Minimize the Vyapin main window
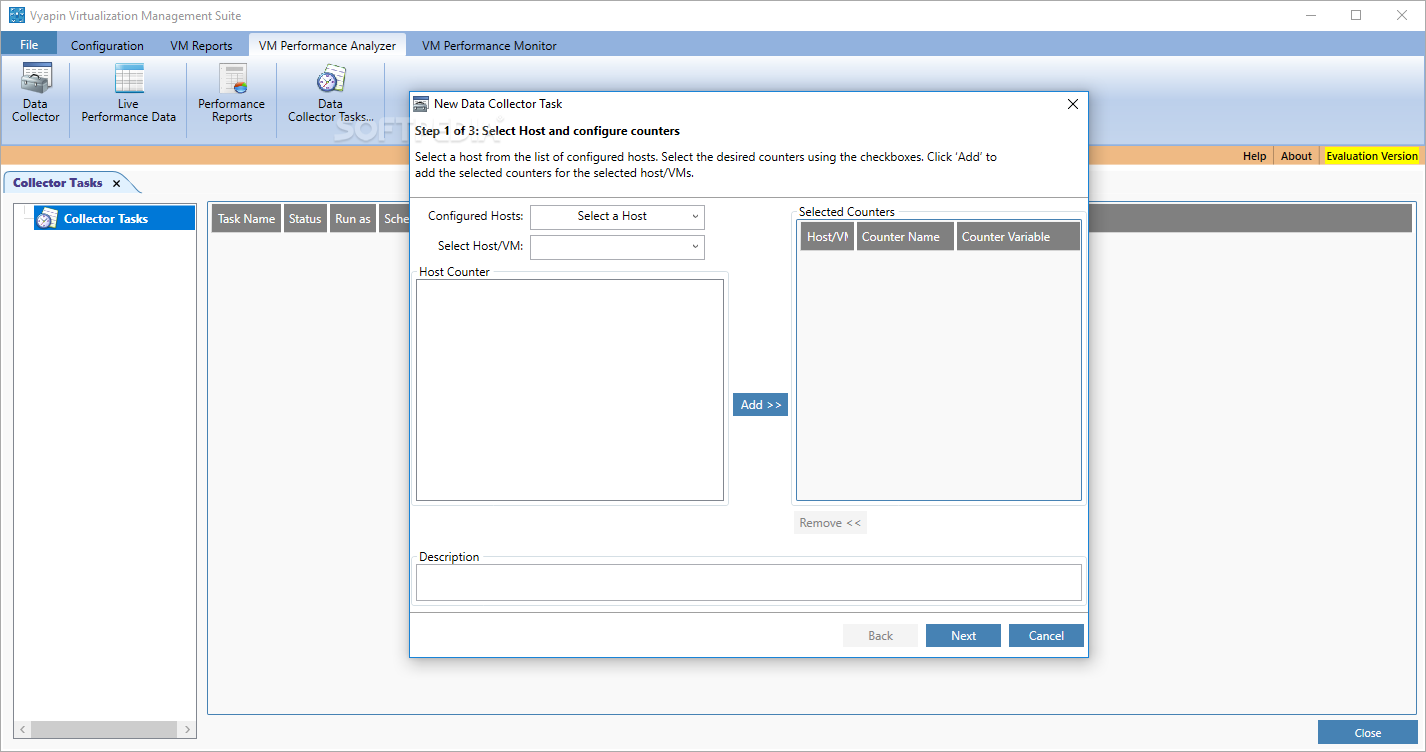This screenshot has width=1426, height=752. coord(1311,15)
